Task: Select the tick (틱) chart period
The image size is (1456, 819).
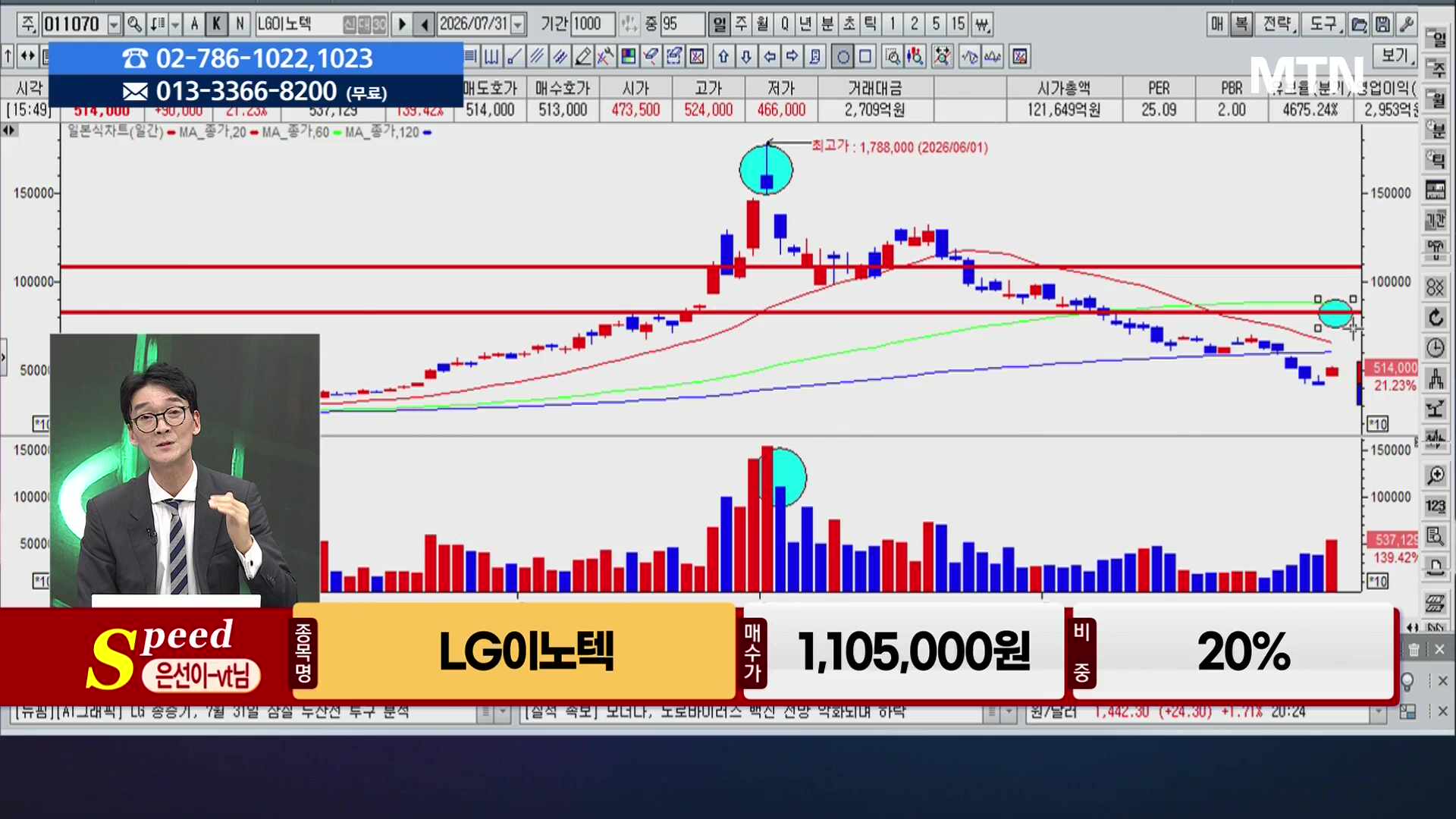Action: [871, 24]
